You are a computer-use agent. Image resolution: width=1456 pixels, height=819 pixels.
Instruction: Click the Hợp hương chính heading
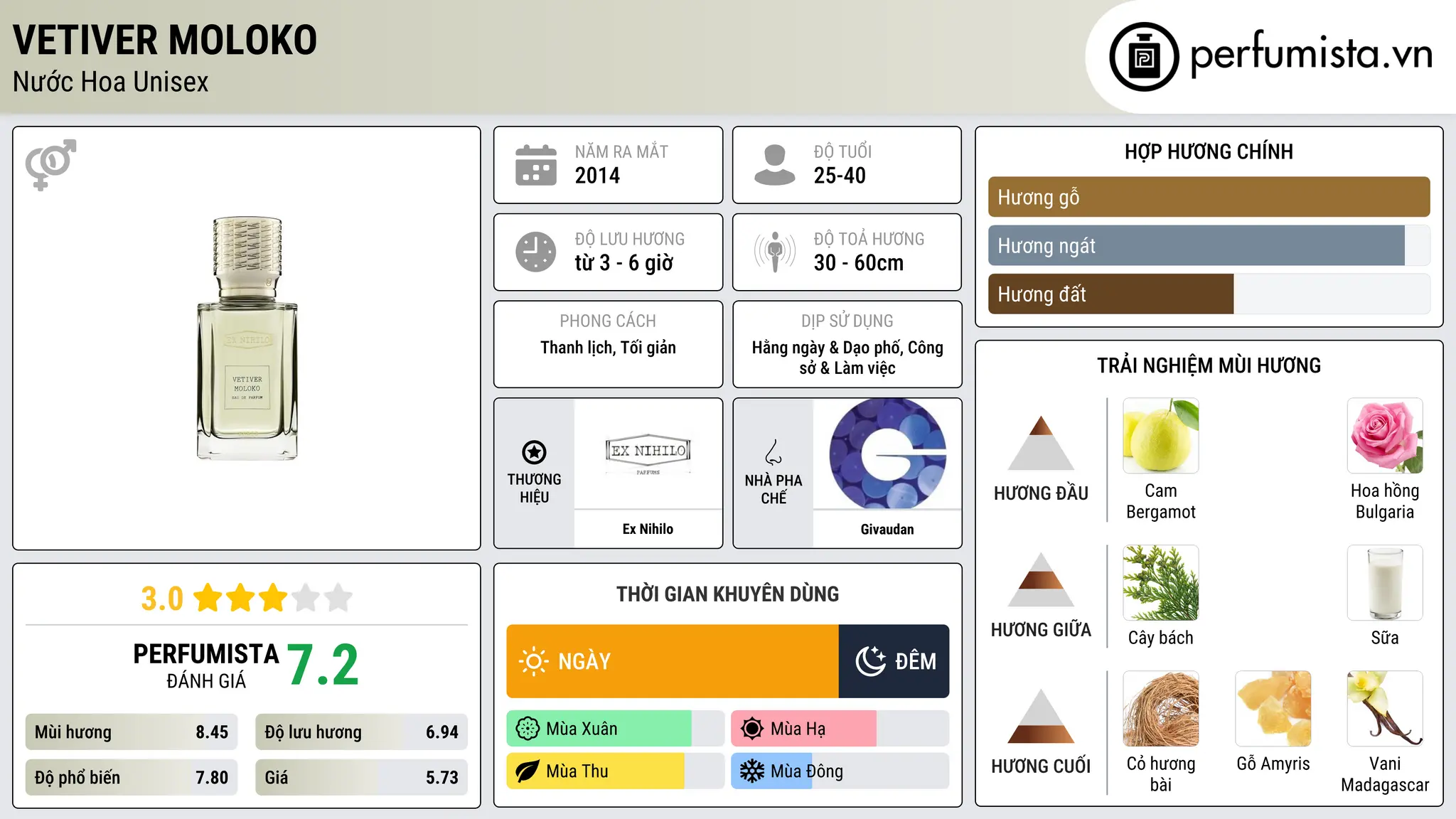pyautogui.click(x=1209, y=151)
